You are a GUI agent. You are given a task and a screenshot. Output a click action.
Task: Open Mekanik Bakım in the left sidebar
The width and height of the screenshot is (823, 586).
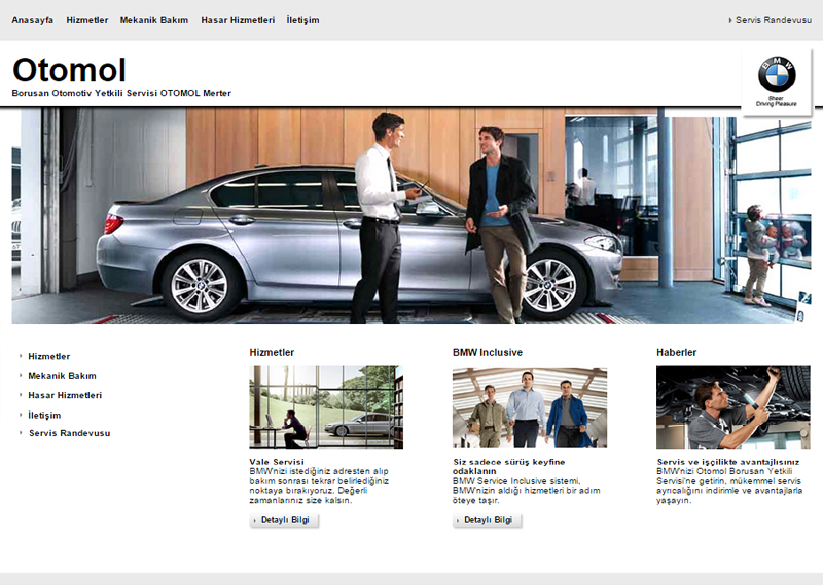click(62, 376)
